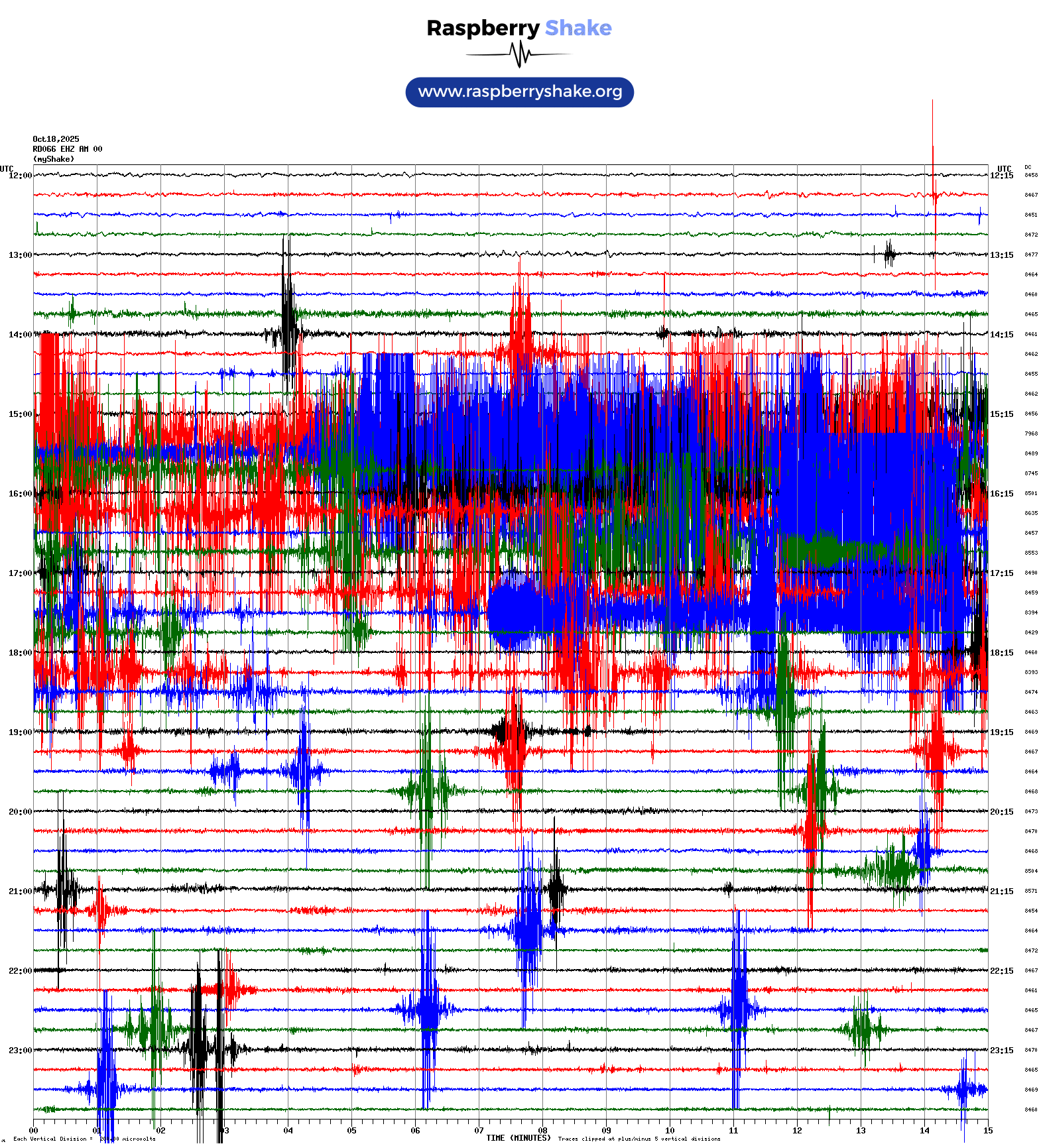Click the Raspberry Shake logo text
This screenshot has width=1041, height=1148.
519,28
